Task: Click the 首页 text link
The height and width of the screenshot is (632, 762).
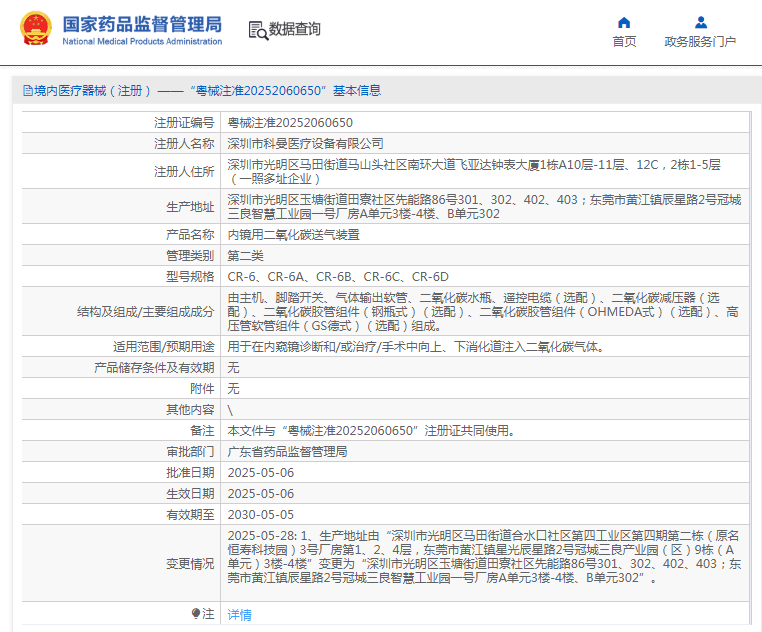Action: [x=624, y=42]
